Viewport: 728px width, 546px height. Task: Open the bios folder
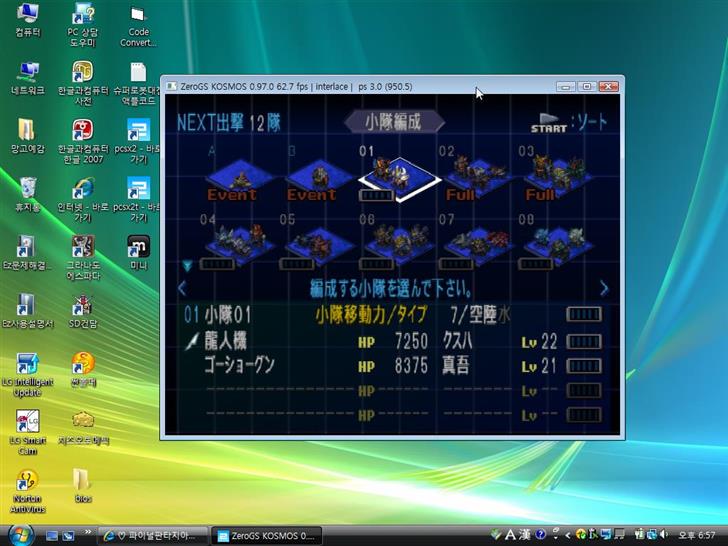[83, 486]
